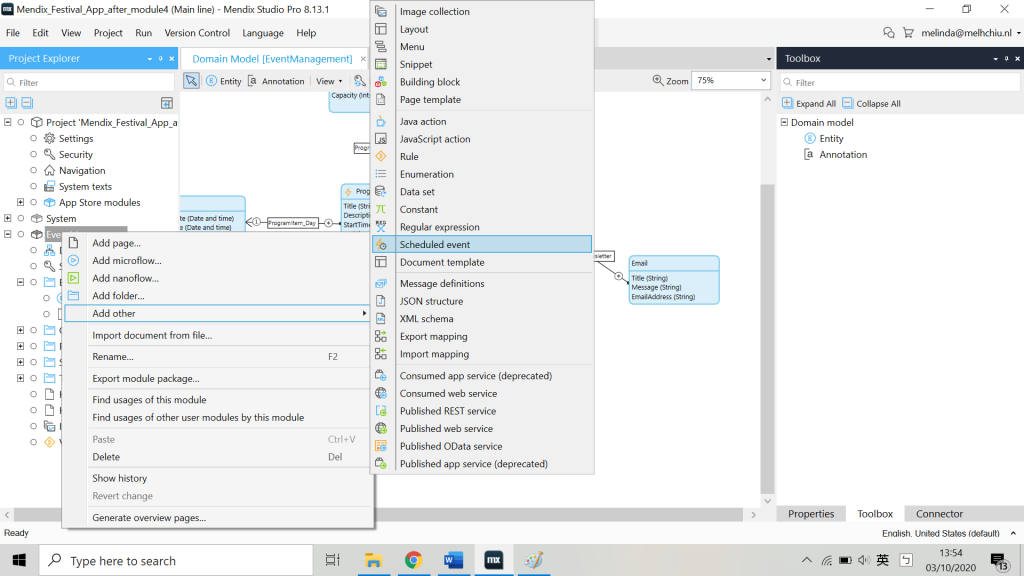The image size is (1024, 576).
Task: Click the Annotation button in editor toolbar
Action: 276,81
